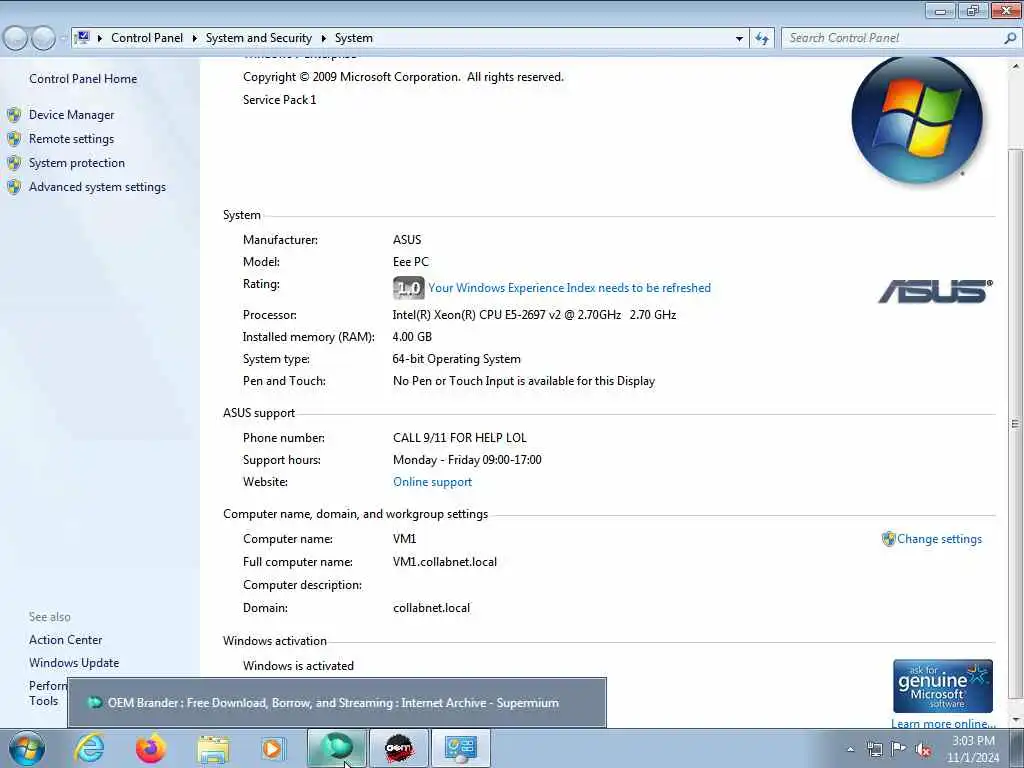
Task: Open the Windows Start menu
Action: 27,748
